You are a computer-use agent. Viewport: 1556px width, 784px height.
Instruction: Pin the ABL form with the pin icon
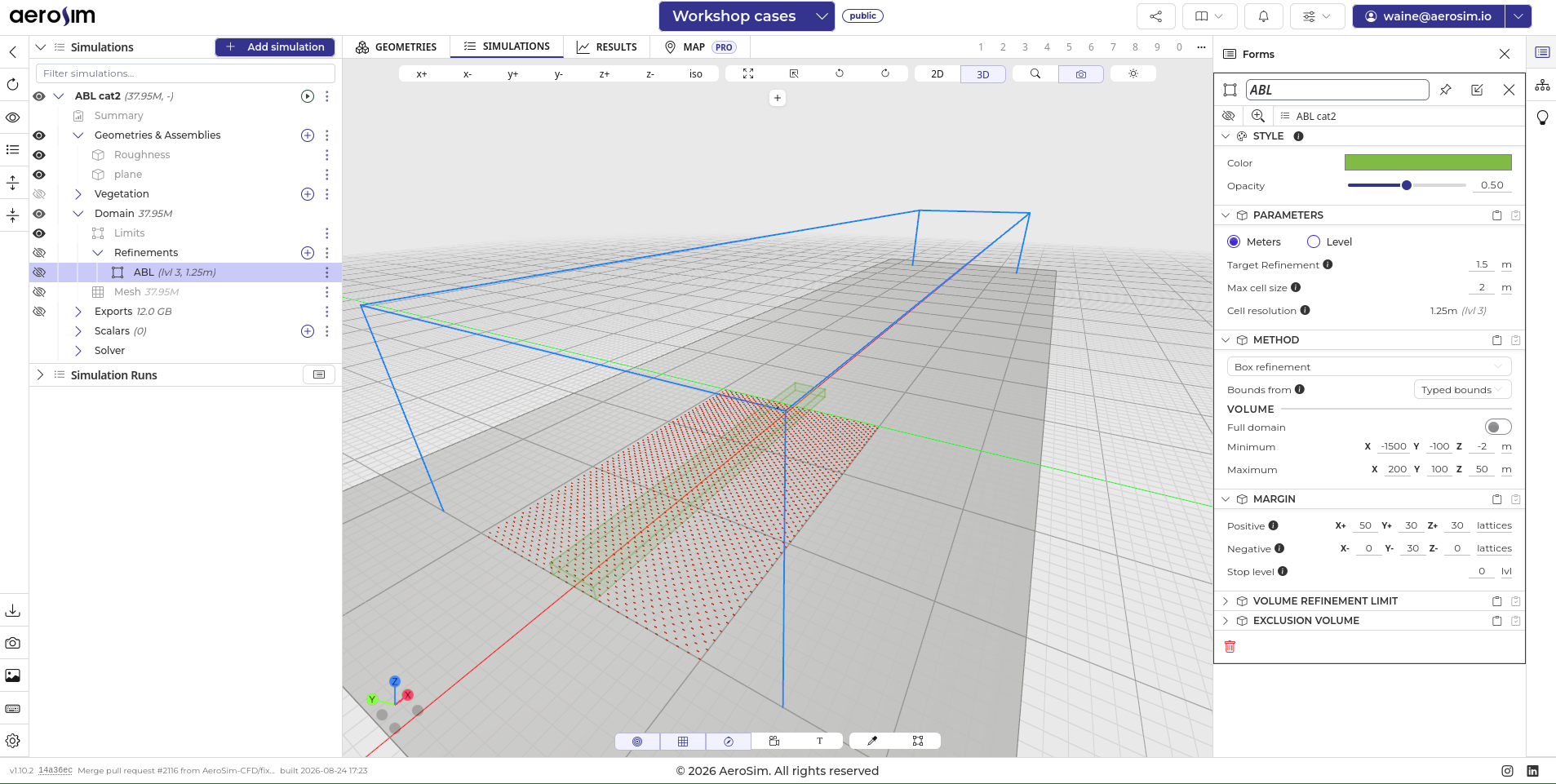pos(1446,90)
